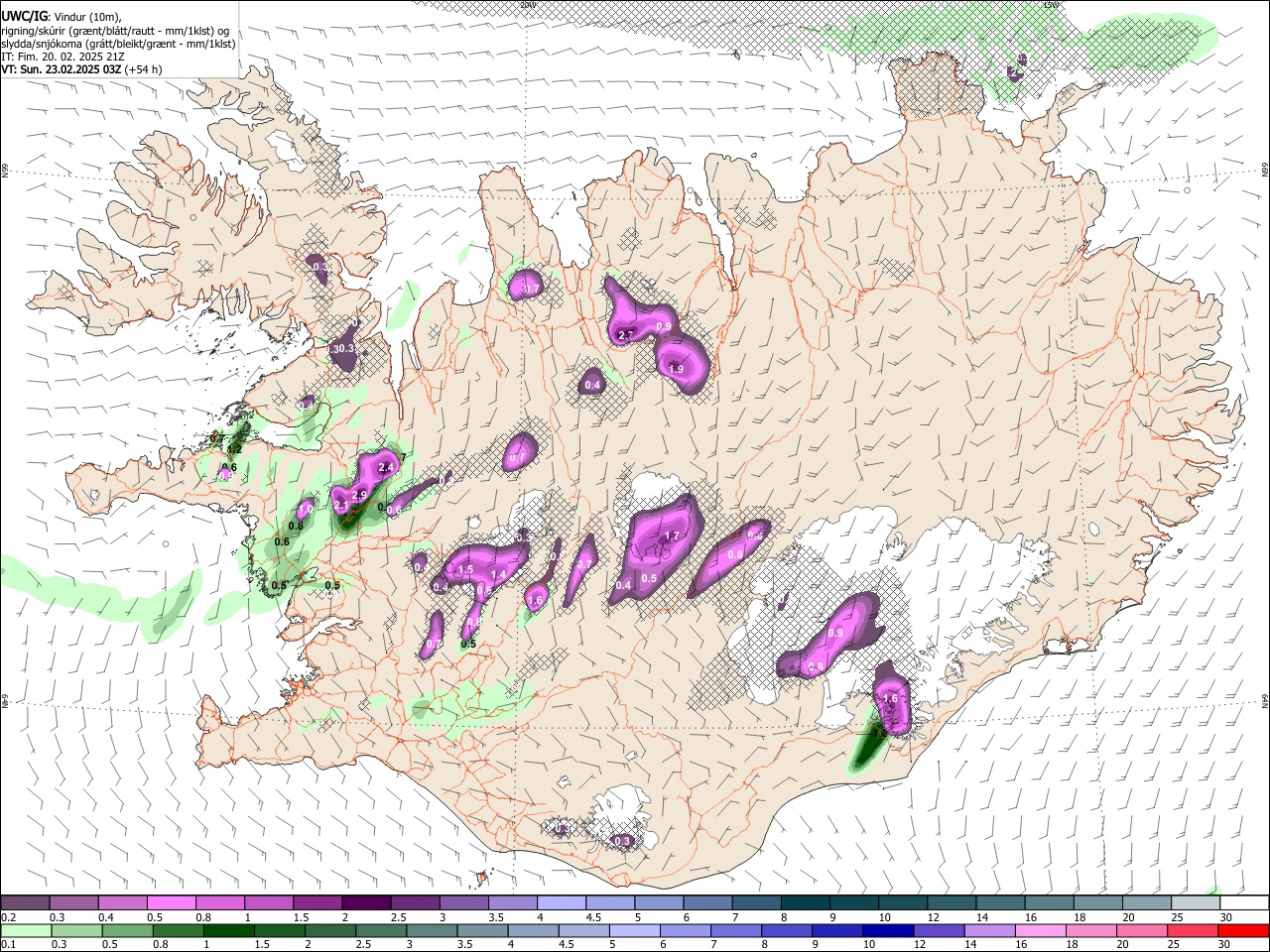Click the 1.4 value on the map

(498, 575)
